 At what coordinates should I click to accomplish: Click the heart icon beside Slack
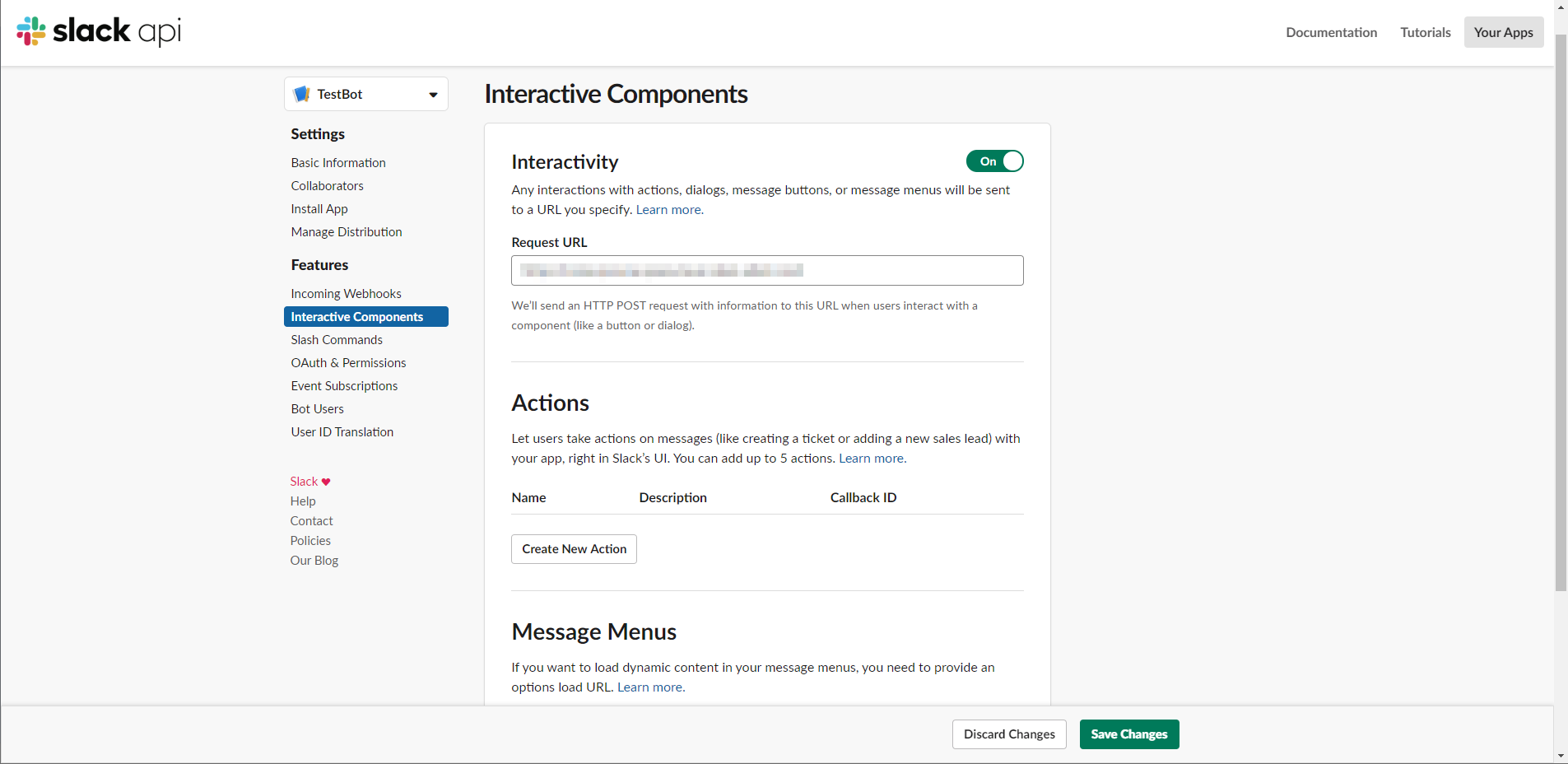tap(326, 482)
